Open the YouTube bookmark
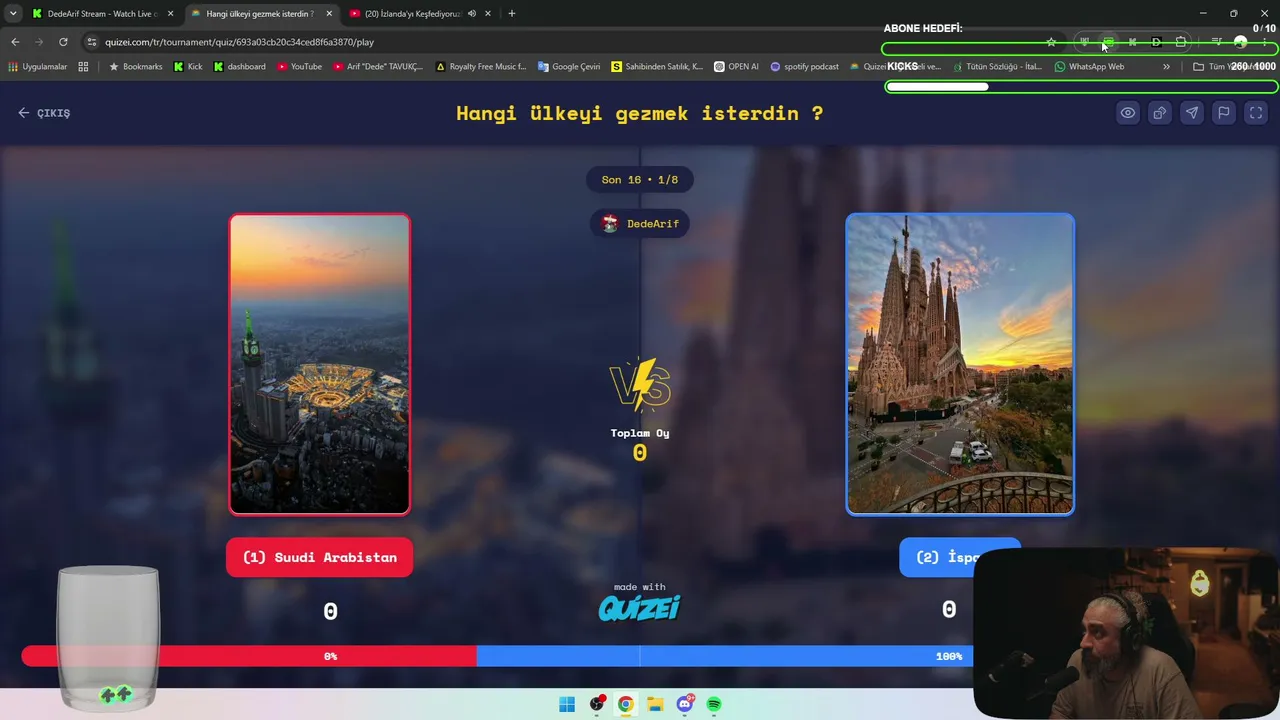This screenshot has height=720, width=1280. pos(299,67)
